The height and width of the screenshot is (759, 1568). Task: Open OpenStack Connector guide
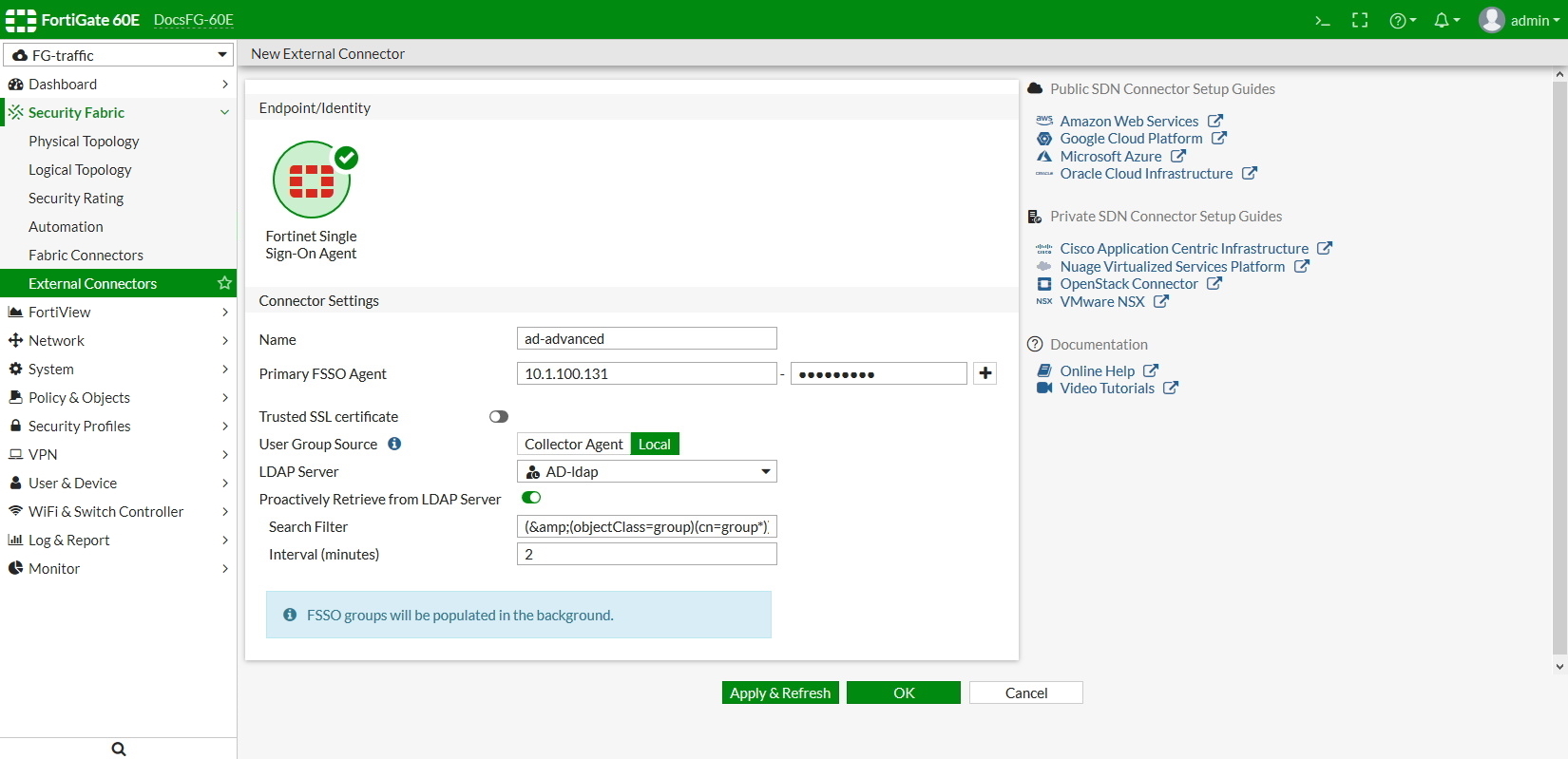click(x=1129, y=283)
